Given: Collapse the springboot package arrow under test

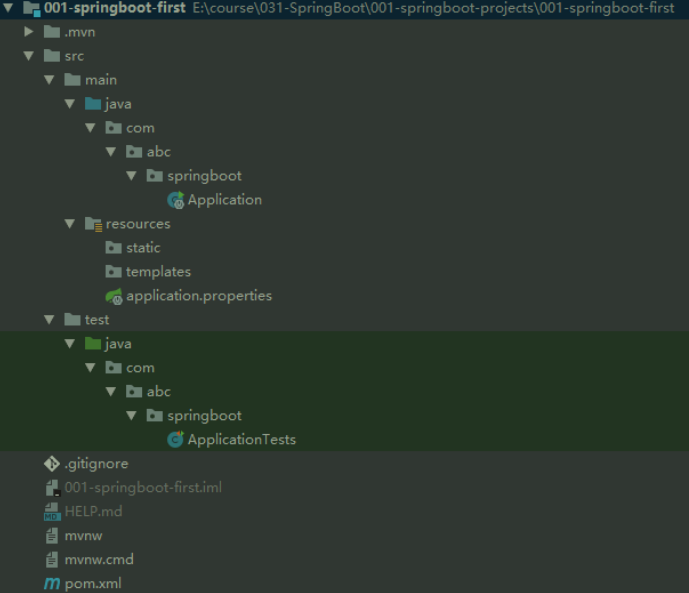Looking at the screenshot, I should 131,416.
